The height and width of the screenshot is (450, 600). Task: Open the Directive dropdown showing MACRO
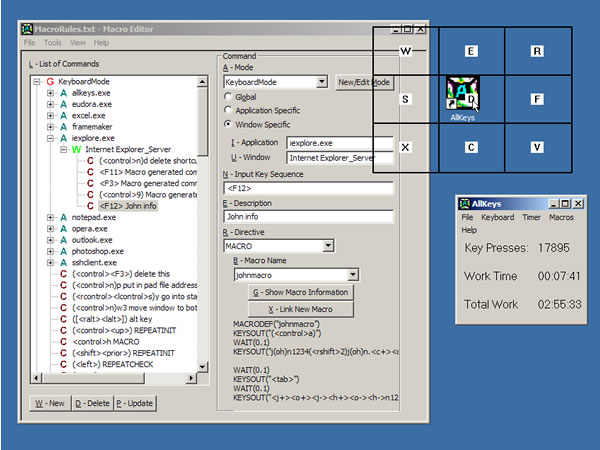(328, 245)
